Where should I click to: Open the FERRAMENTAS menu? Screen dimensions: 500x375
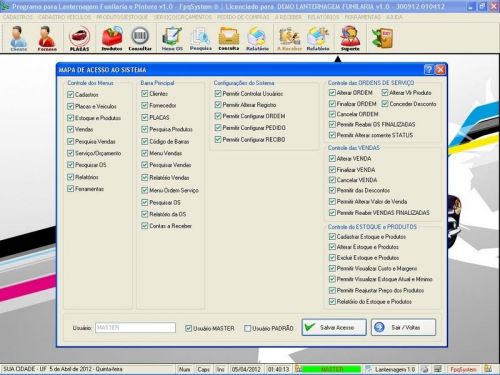[362, 17]
